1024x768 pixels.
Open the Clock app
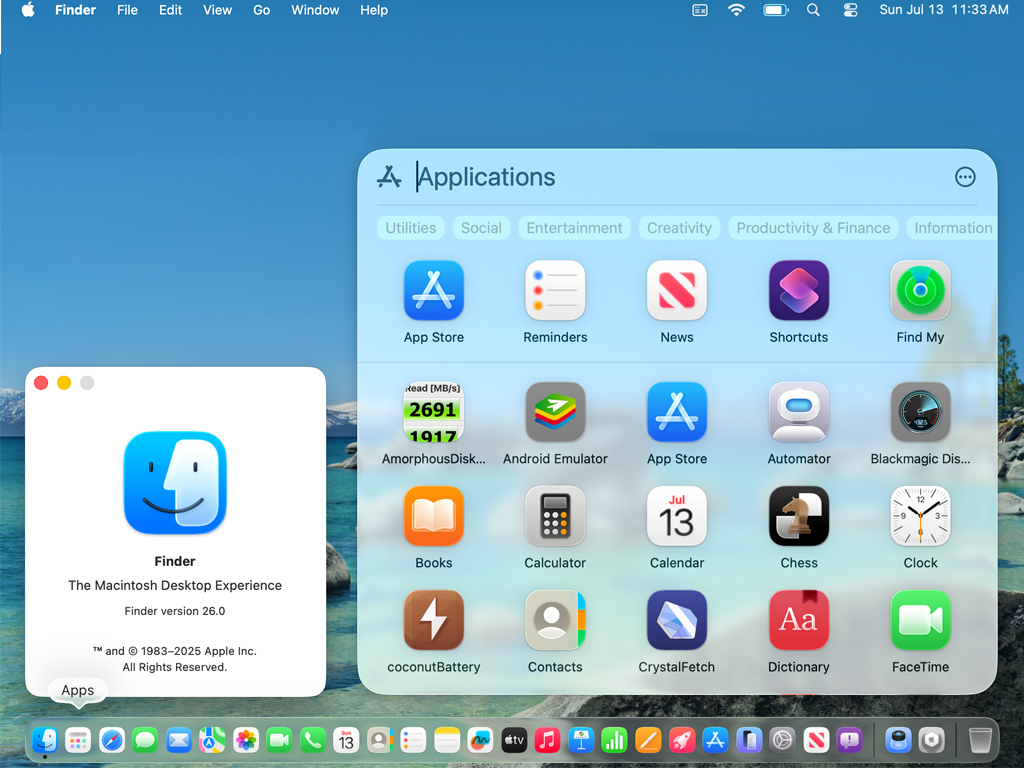click(x=920, y=516)
